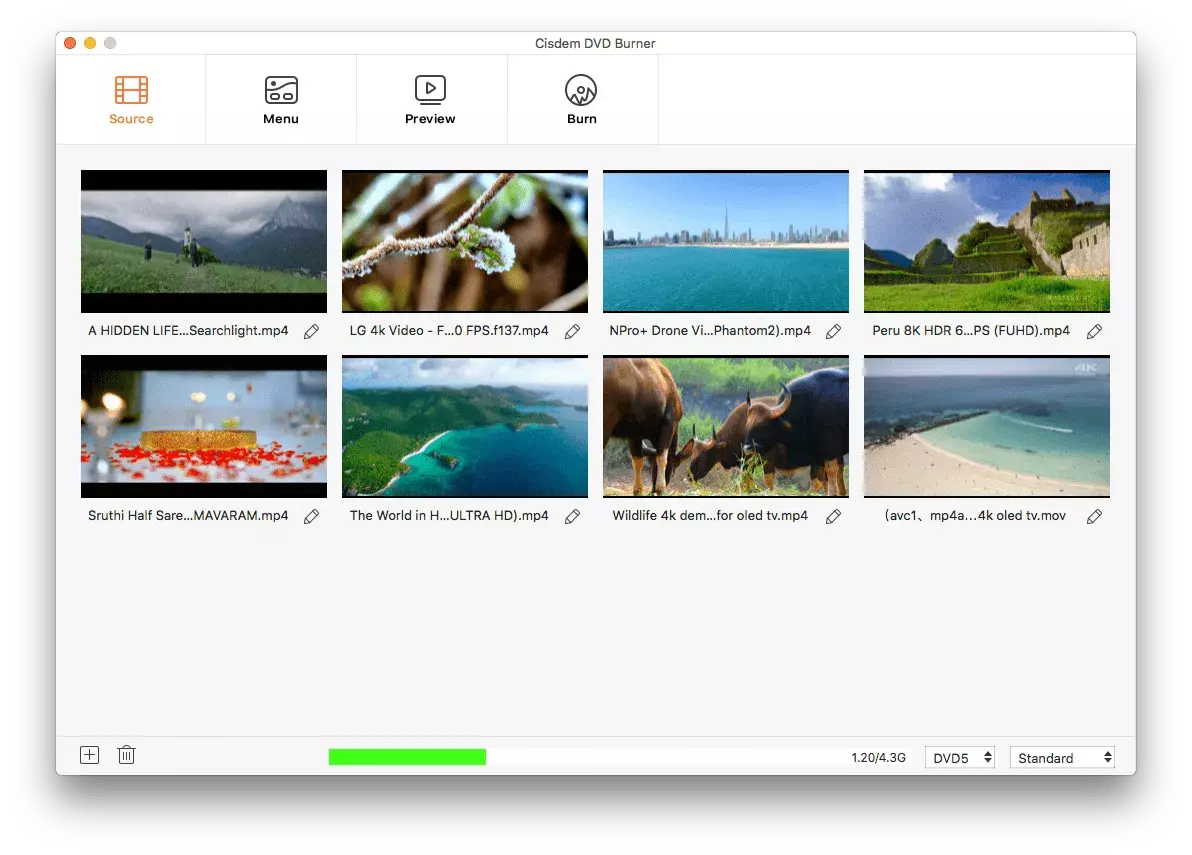
Task: Select the Dubai skyline drone video thumbnail
Action: [725, 242]
